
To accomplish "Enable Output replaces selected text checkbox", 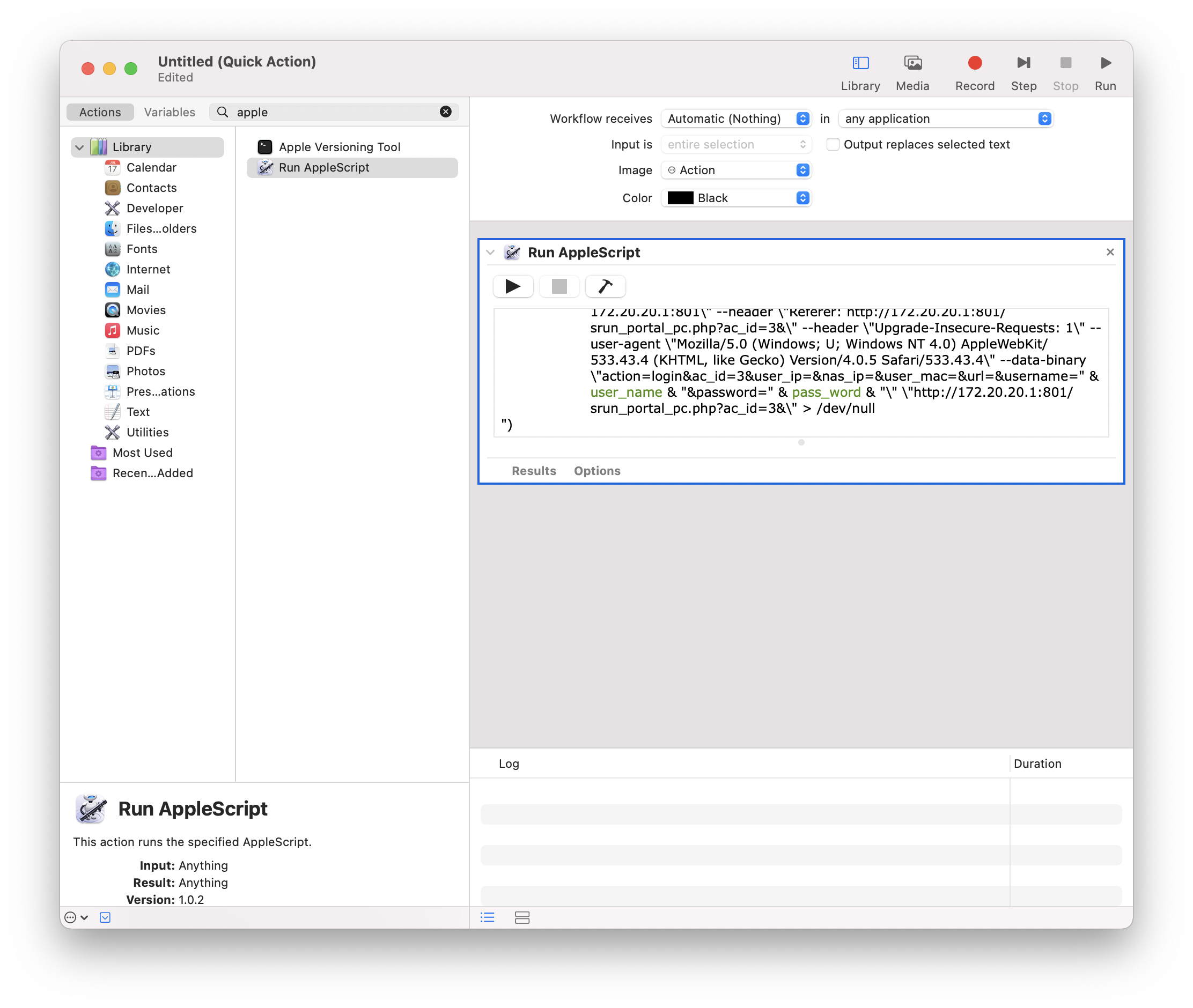I will 833,145.
